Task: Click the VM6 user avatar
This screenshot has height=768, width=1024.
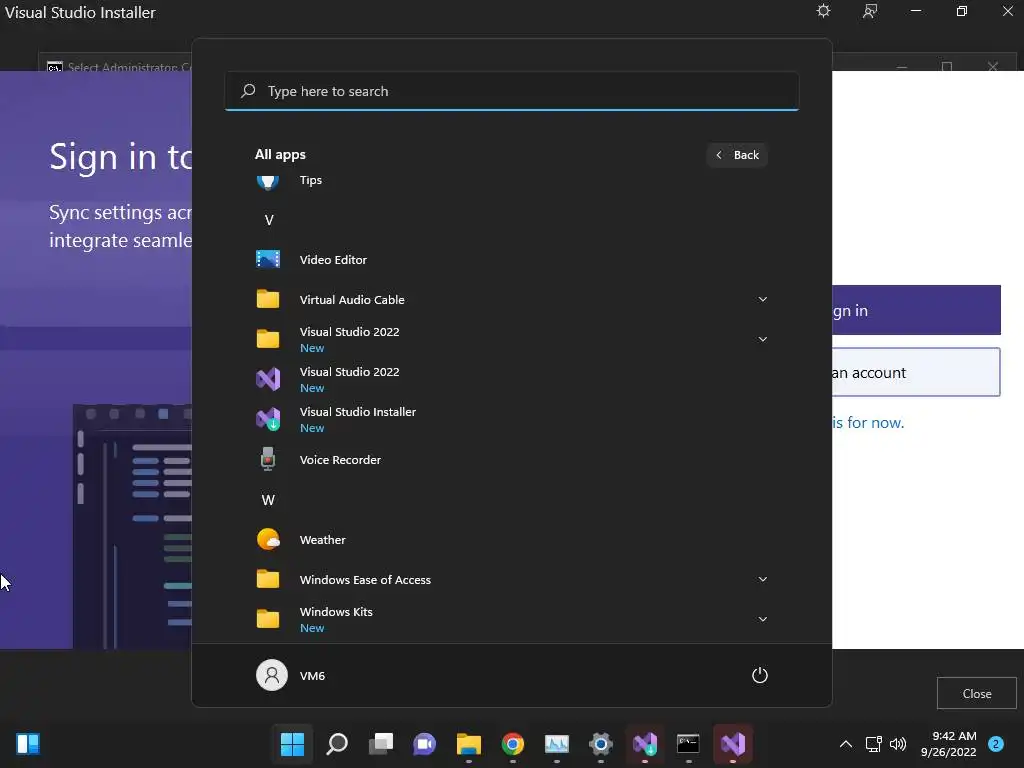Action: tap(272, 675)
